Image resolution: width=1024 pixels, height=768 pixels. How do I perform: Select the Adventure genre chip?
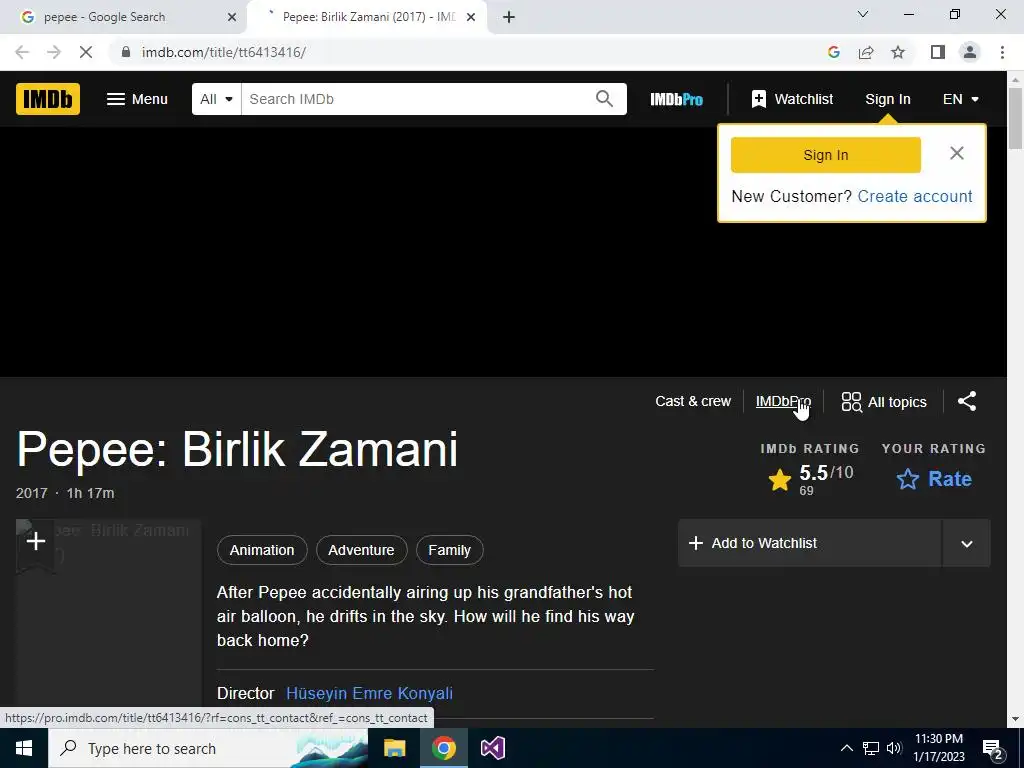[361, 550]
